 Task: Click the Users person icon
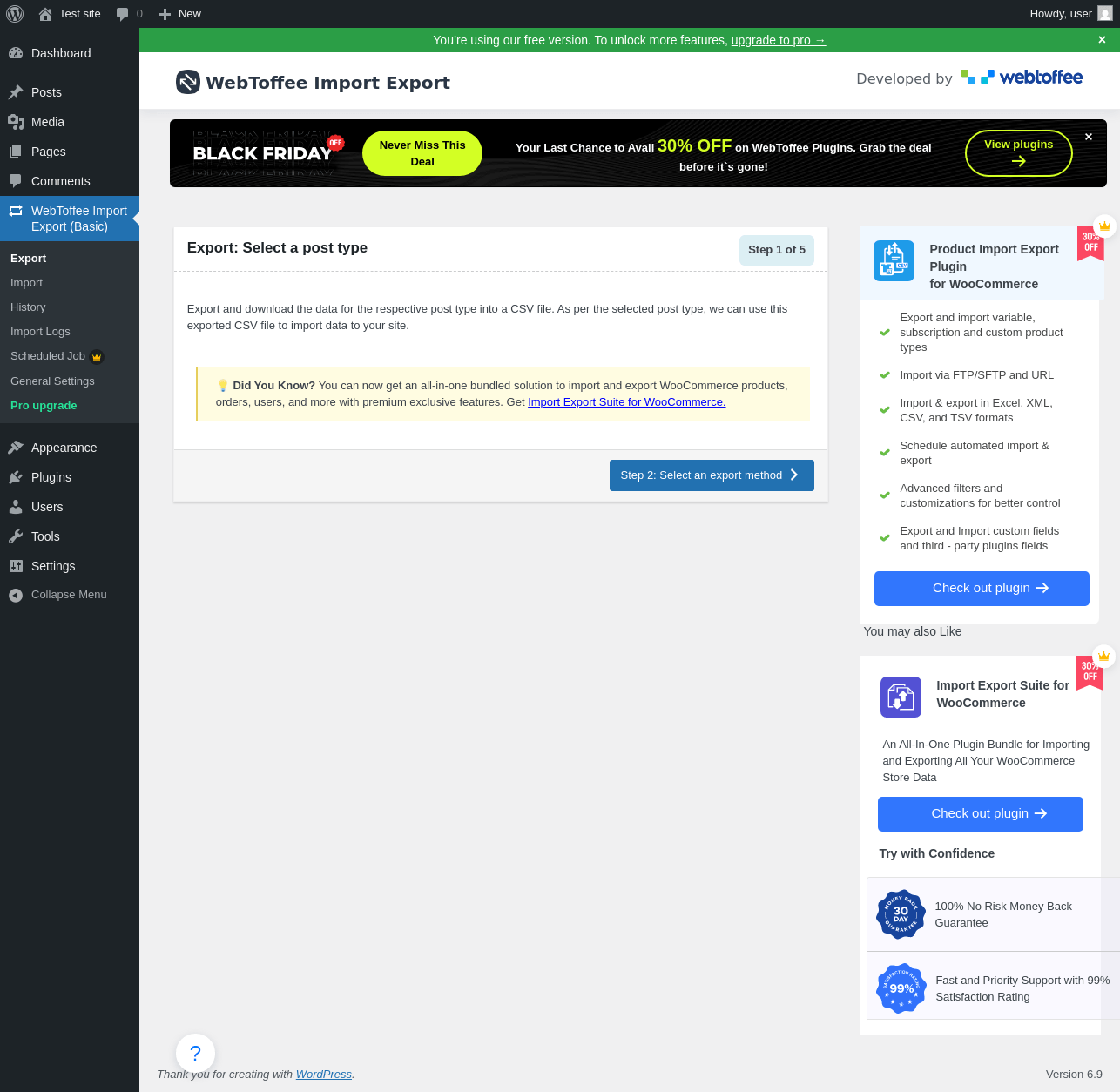point(16,507)
